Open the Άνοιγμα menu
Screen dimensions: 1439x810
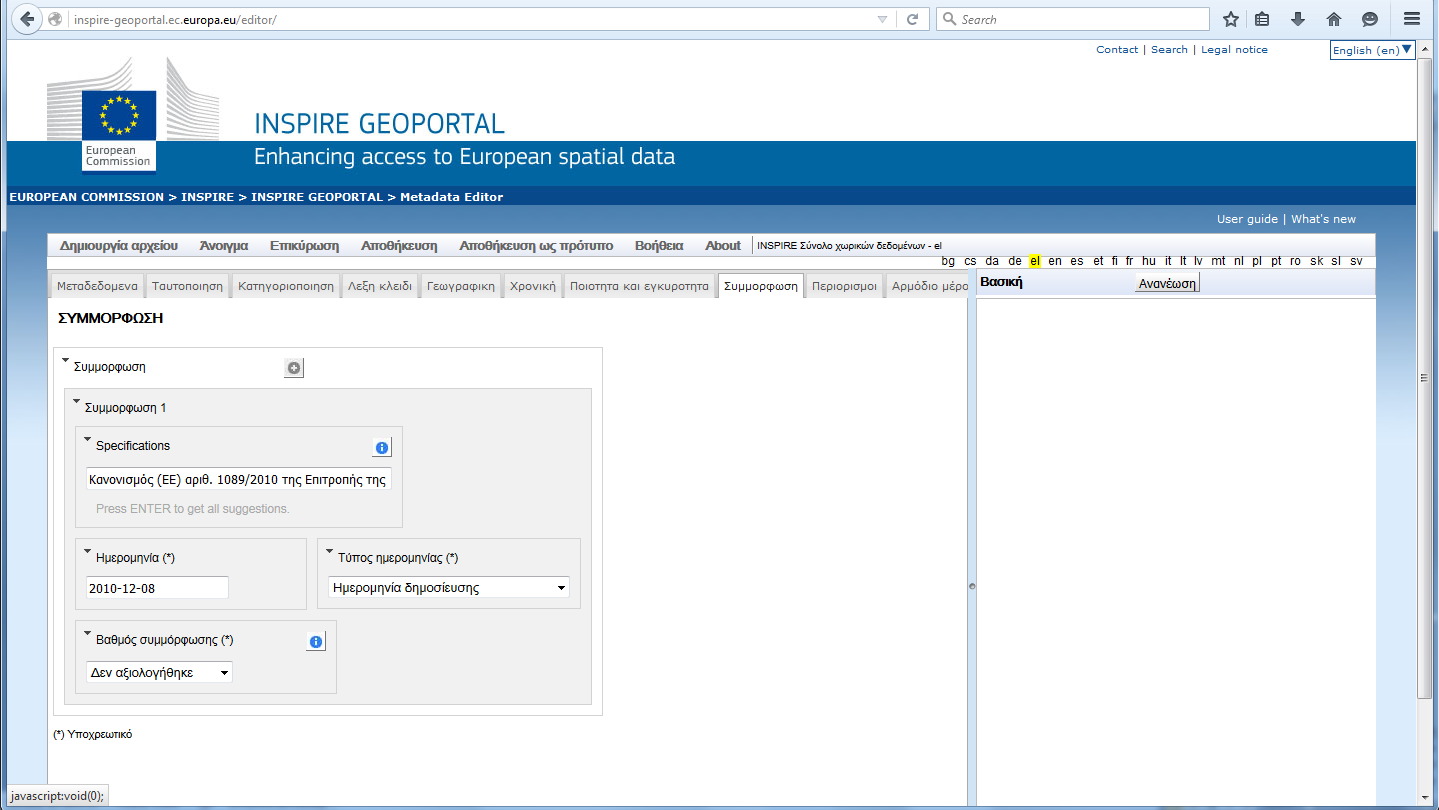(224, 246)
